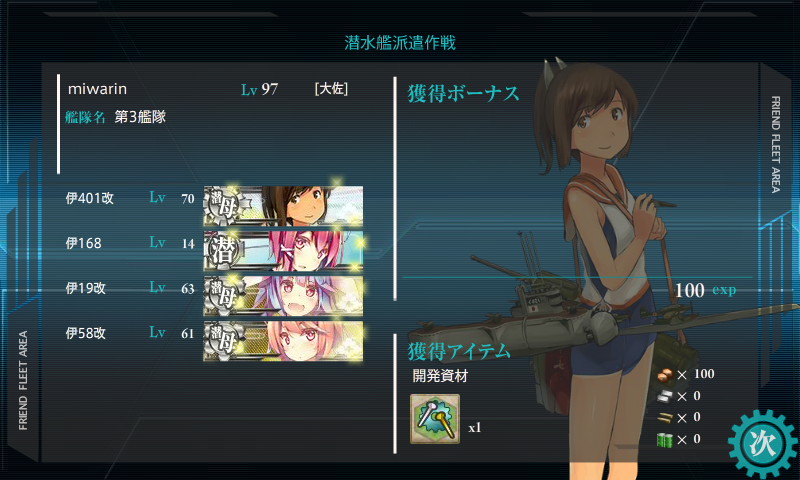Click the development material item icon
The width and height of the screenshot is (800, 480).
point(435,419)
